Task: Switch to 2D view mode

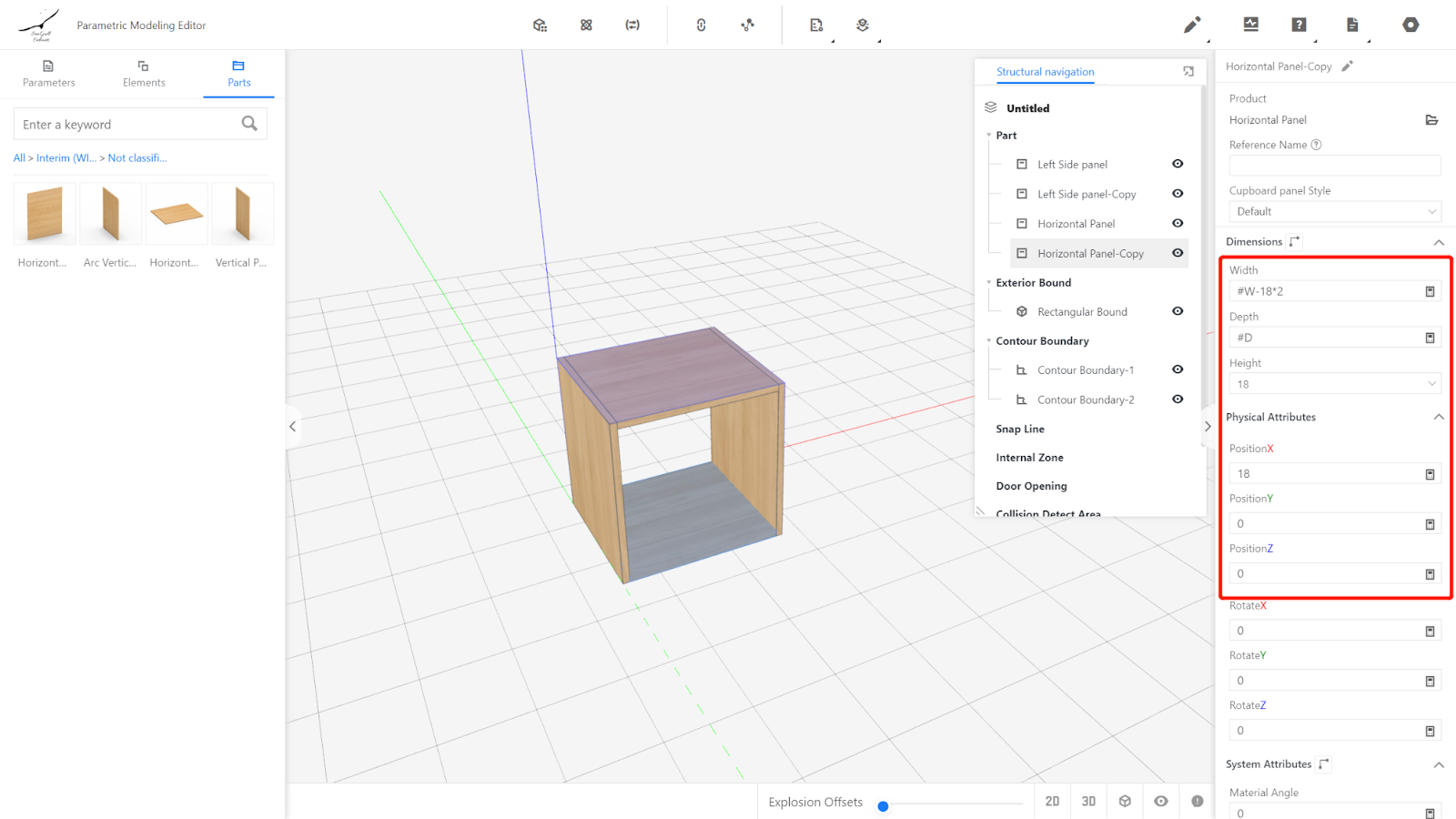Action: point(1052,801)
